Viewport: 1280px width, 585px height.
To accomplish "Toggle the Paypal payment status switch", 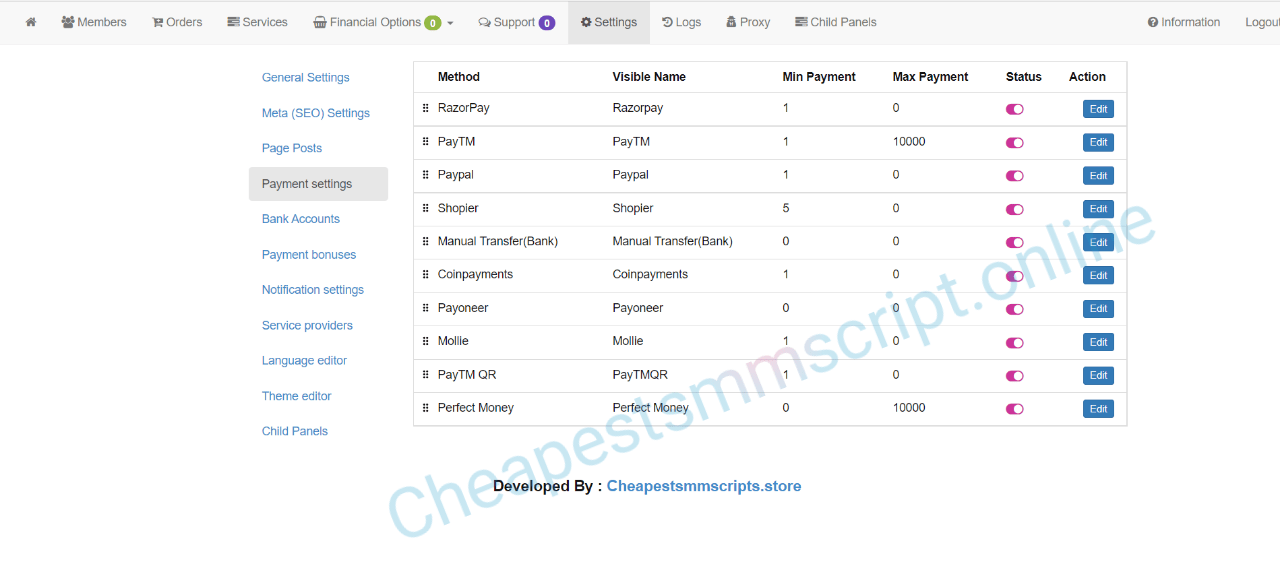I will point(1015,176).
